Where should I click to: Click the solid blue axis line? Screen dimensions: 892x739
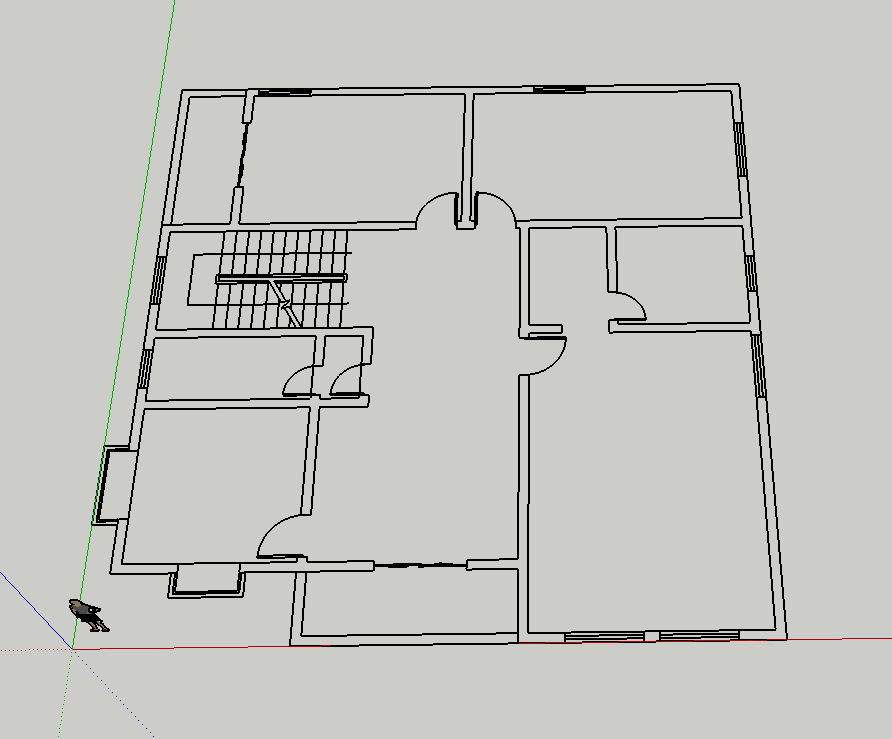pyautogui.click(x=36, y=610)
